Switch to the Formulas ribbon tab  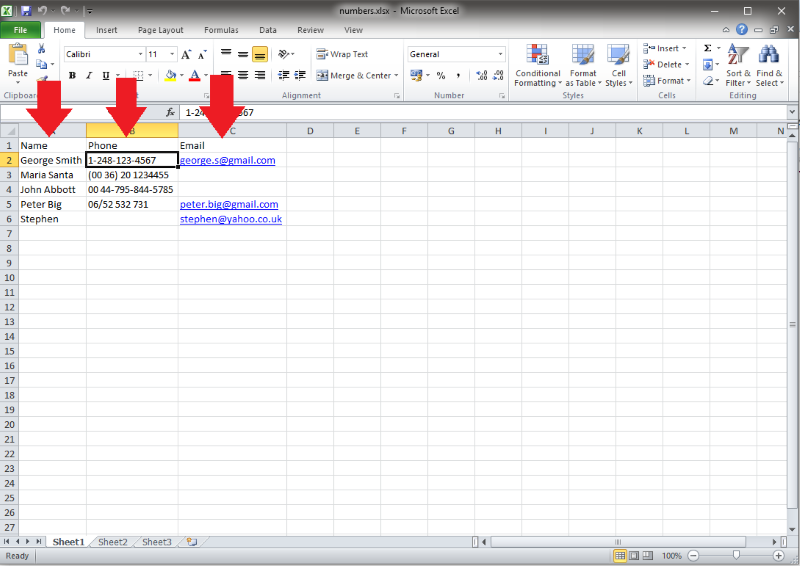pos(221,30)
